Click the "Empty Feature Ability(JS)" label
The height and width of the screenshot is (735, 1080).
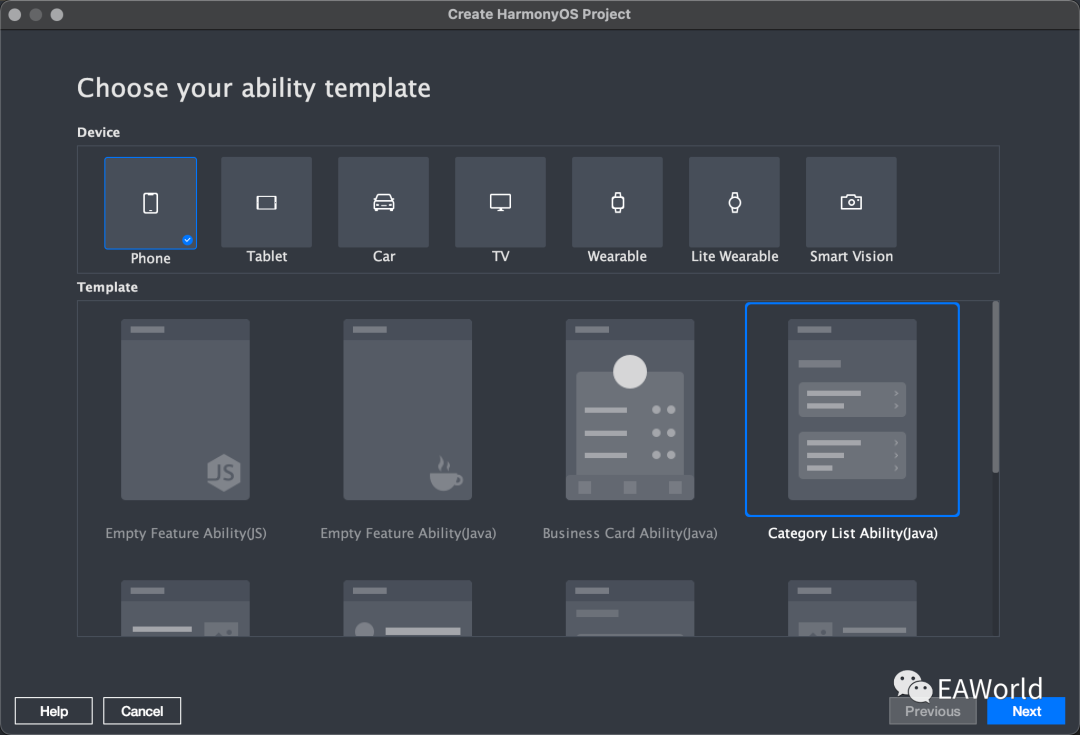click(x=186, y=533)
